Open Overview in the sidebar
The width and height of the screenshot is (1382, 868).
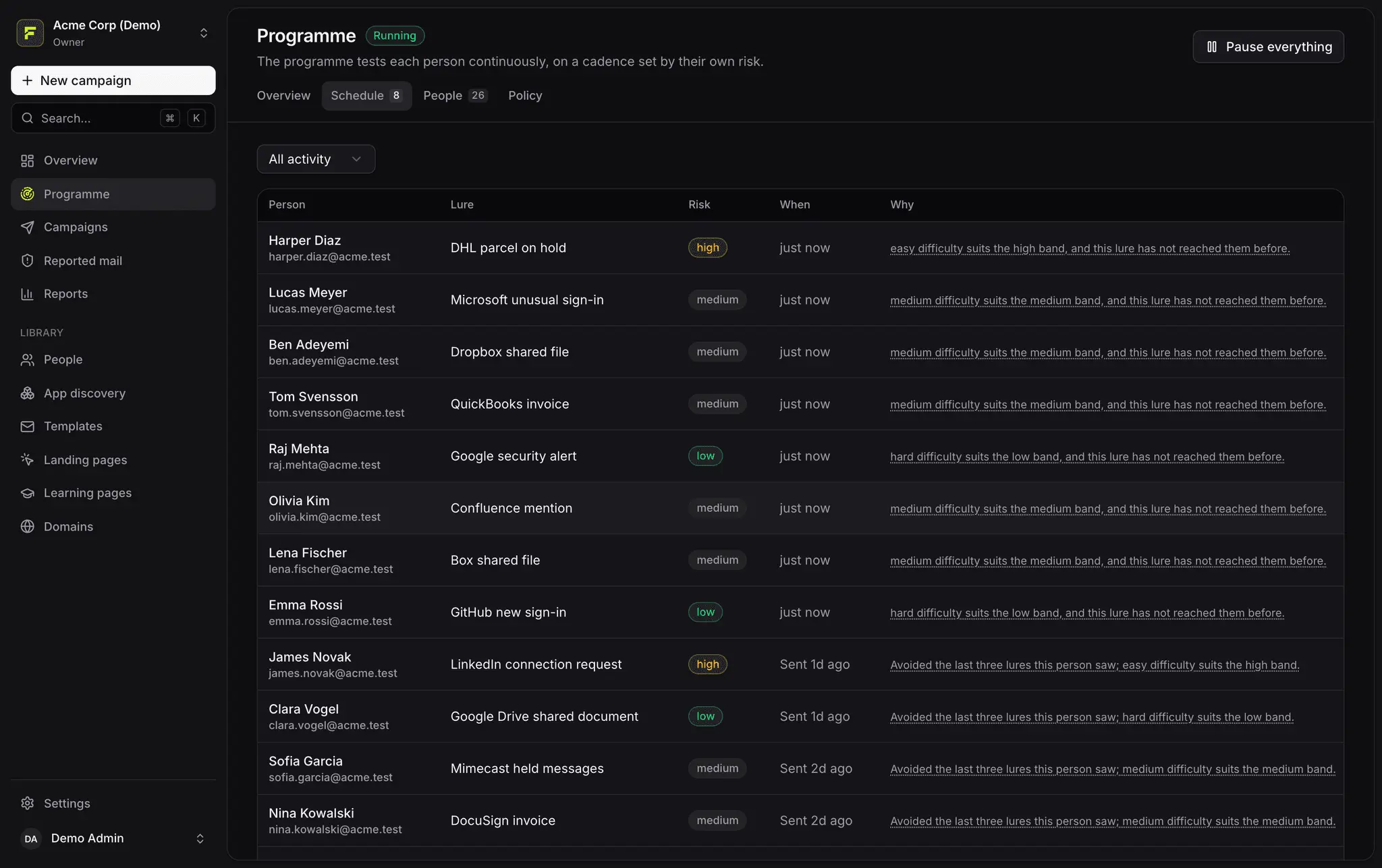pyautogui.click(x=113, y=161)
